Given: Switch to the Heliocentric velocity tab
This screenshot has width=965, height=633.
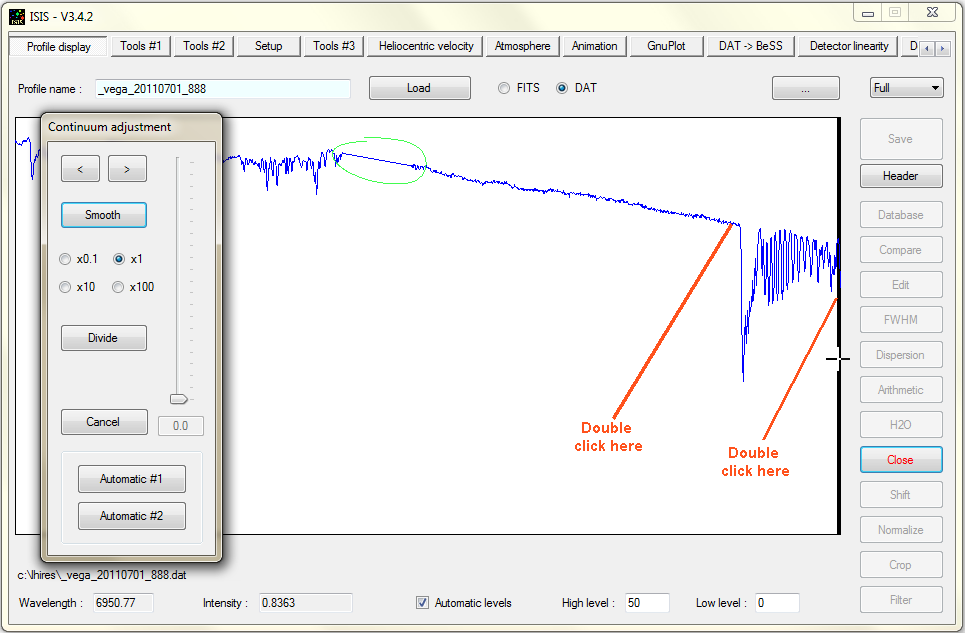Looking at the screenshot, I should (426, 46).
